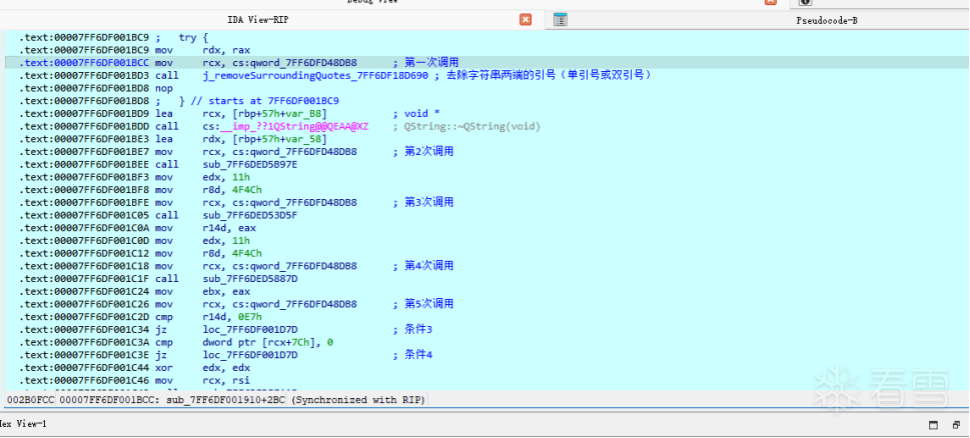Open the Pseudocode-B tab
Viewport: 970px width, 438px height.
click(x=826, y=20)
